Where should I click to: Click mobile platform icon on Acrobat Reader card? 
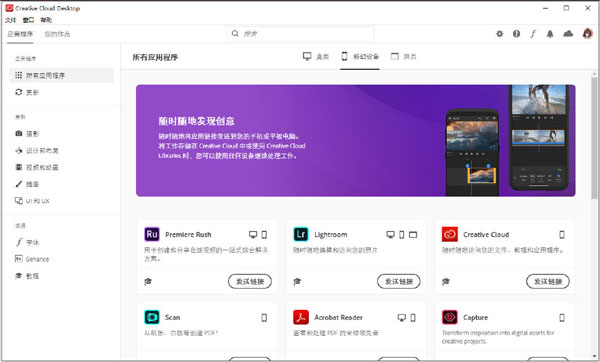click(x=413, y=318)
